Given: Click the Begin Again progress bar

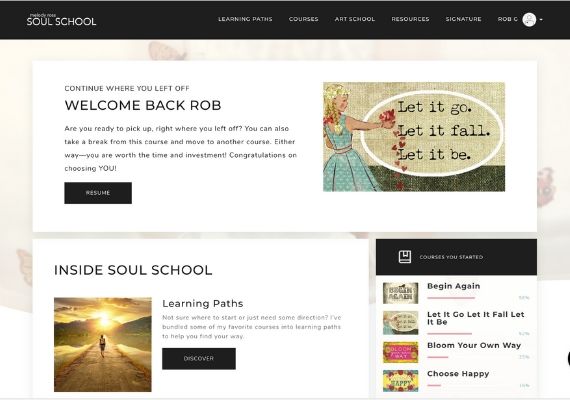Looking at the screenshot, I should point(451,298).
